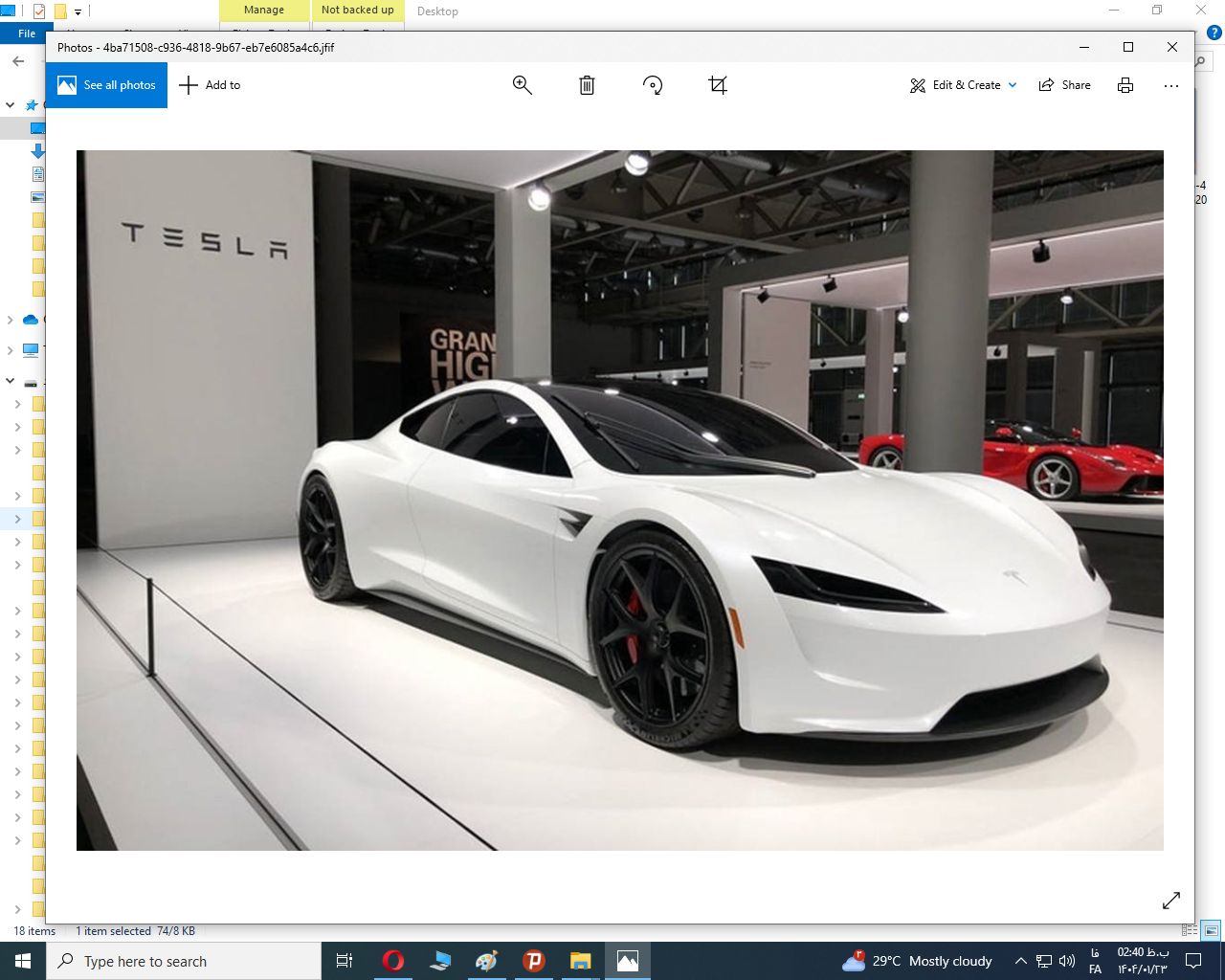Collapse the Quick access tree node
1225x980 pixels.
(11, 105)
